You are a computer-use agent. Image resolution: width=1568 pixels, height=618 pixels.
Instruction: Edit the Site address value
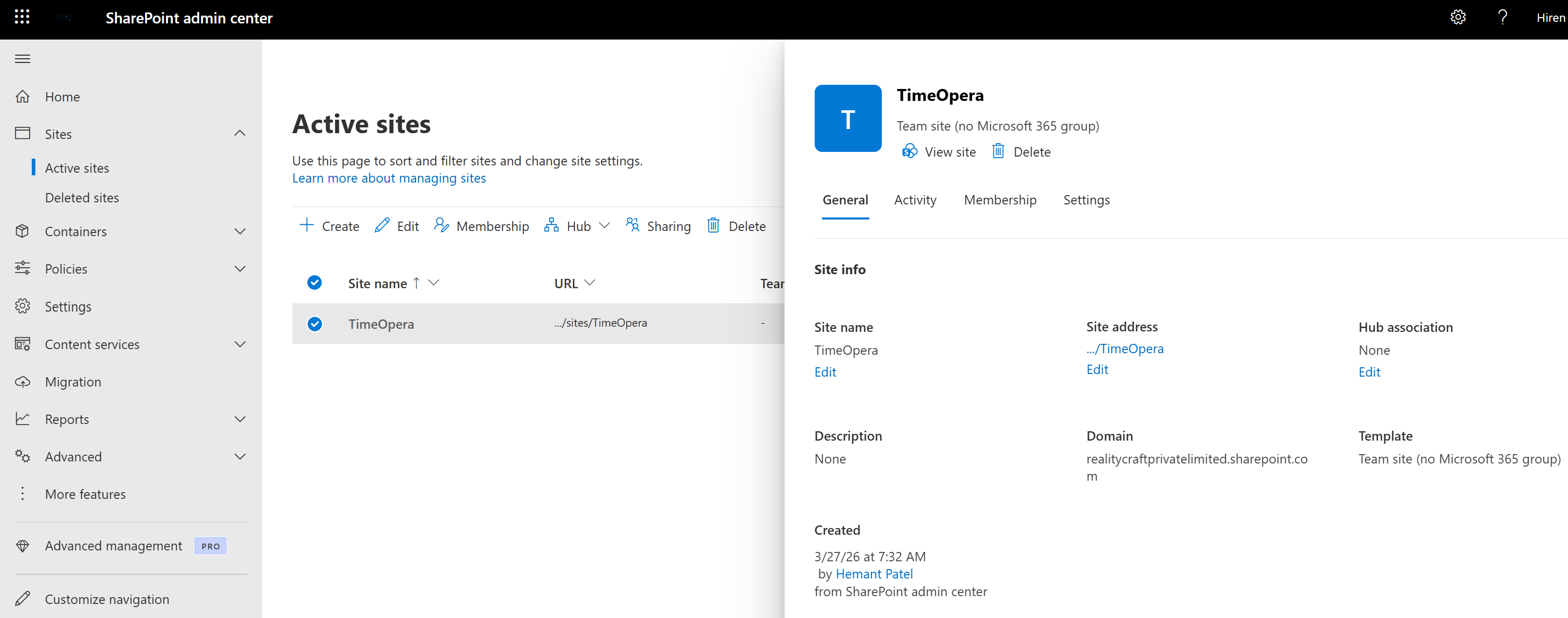(x=1097, y=369)
